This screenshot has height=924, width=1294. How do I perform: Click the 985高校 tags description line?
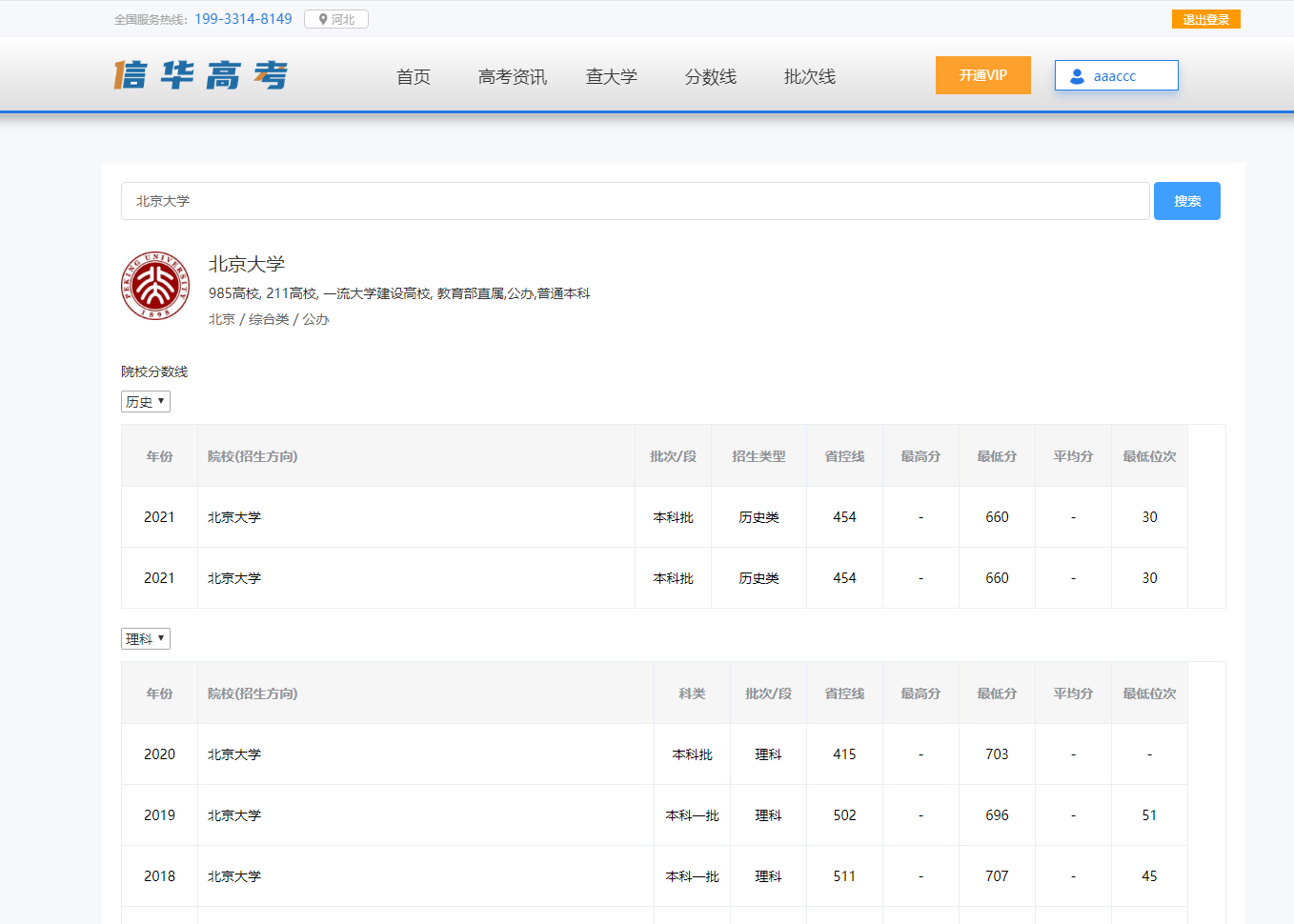[x=399, y=293]
